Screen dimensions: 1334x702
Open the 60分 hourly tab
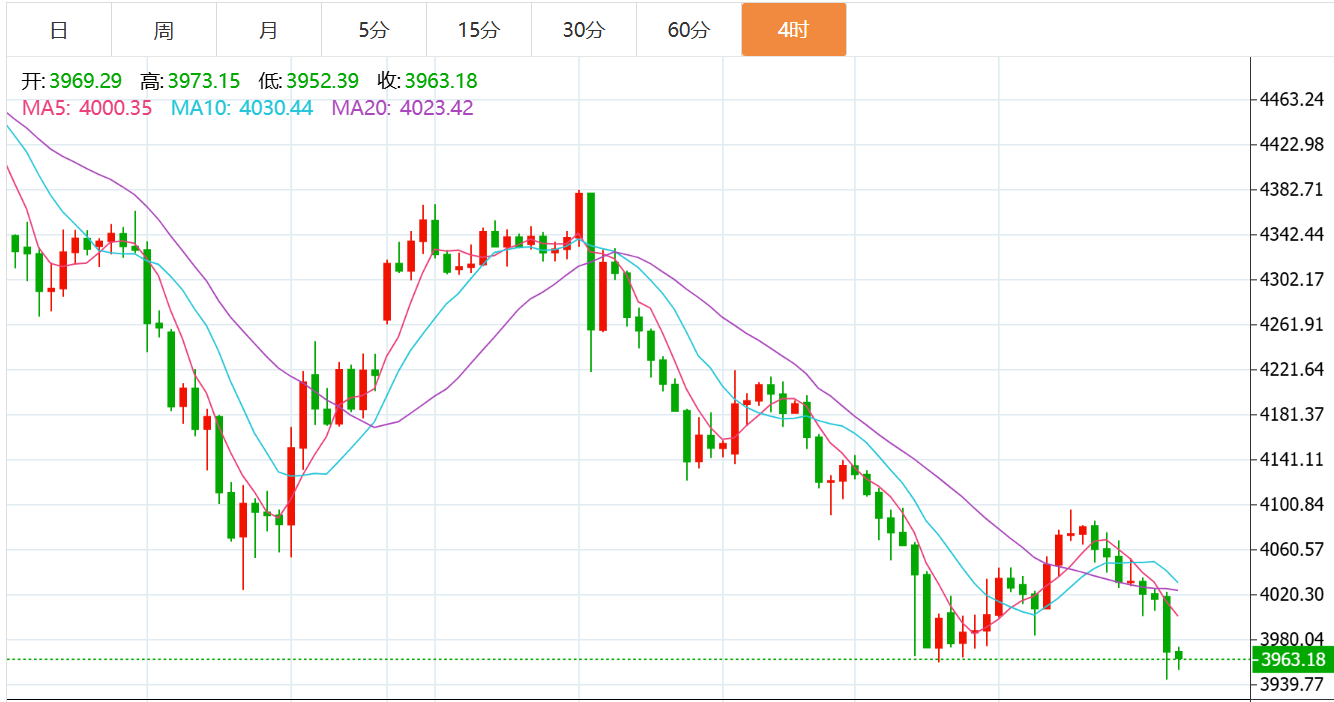[689, 30]
